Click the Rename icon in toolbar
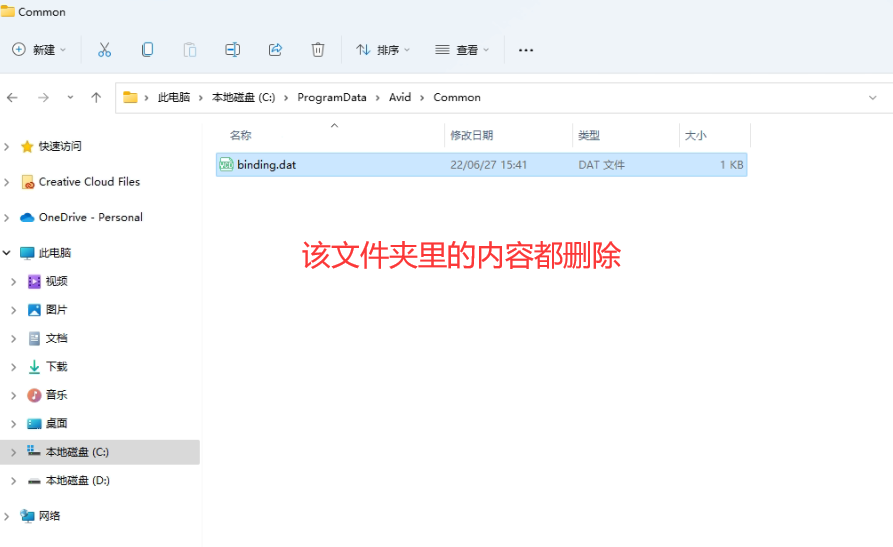The image size is (893, 547). click(x=232, y=50)
